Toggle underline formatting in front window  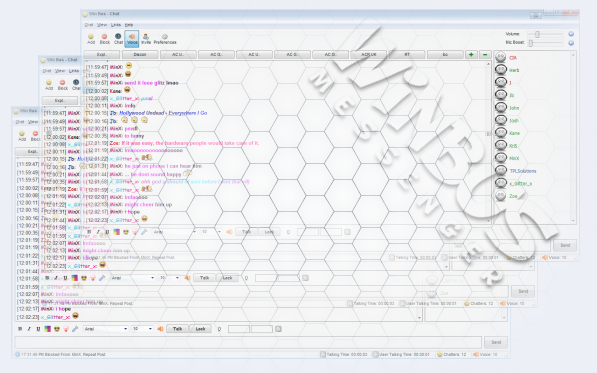point(38,329)
